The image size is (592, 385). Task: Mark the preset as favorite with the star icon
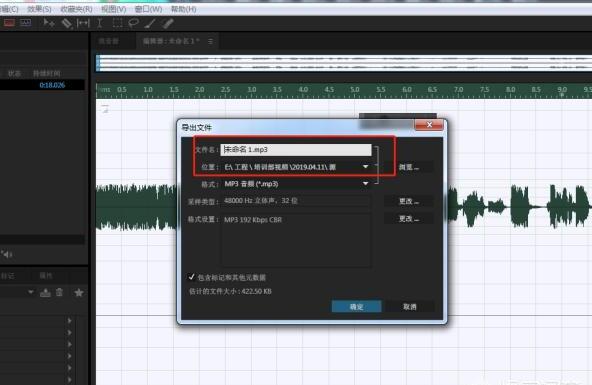(79, 293)
